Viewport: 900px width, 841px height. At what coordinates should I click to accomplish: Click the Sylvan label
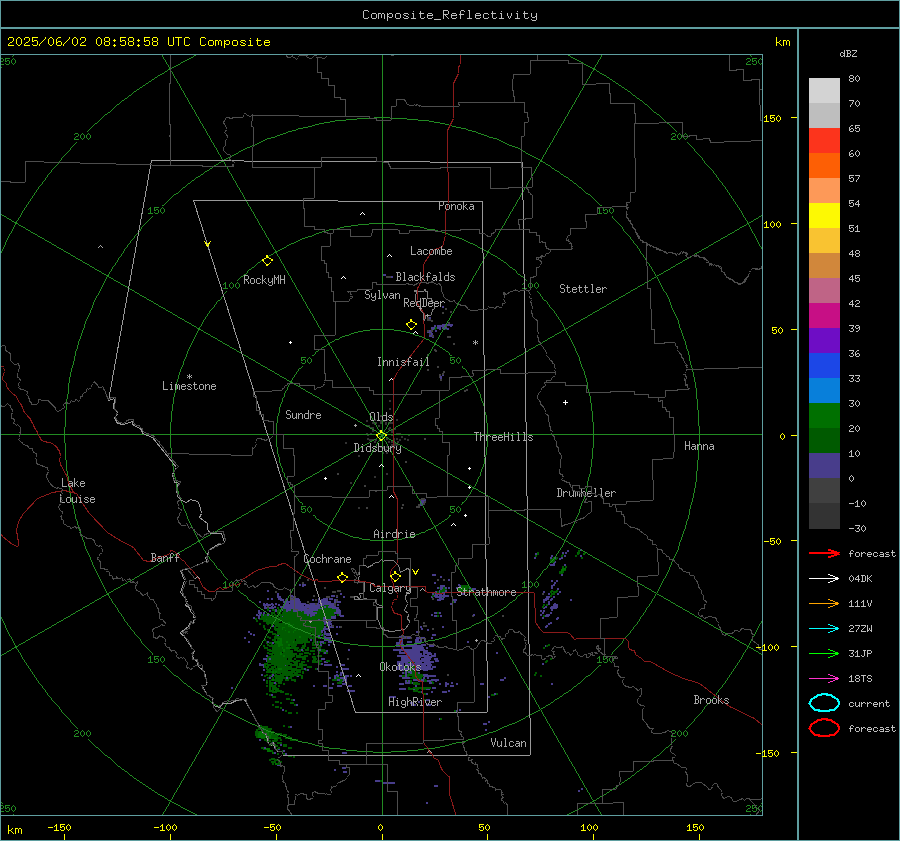[382, 295]
